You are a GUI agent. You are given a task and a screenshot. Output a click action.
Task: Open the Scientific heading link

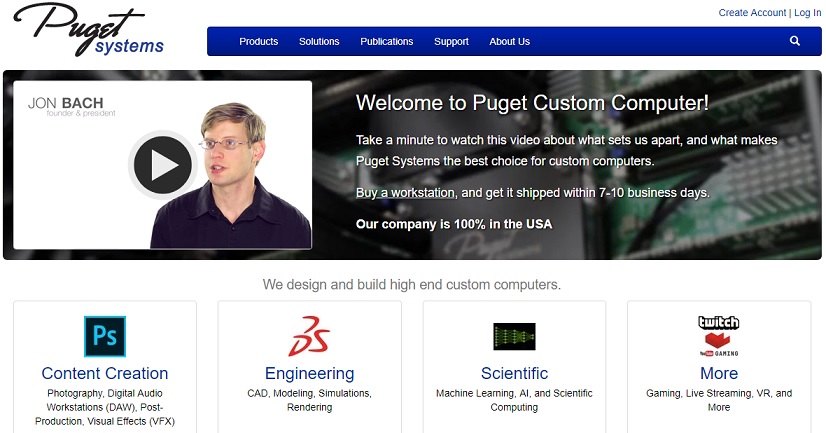[x=514, y=373]
